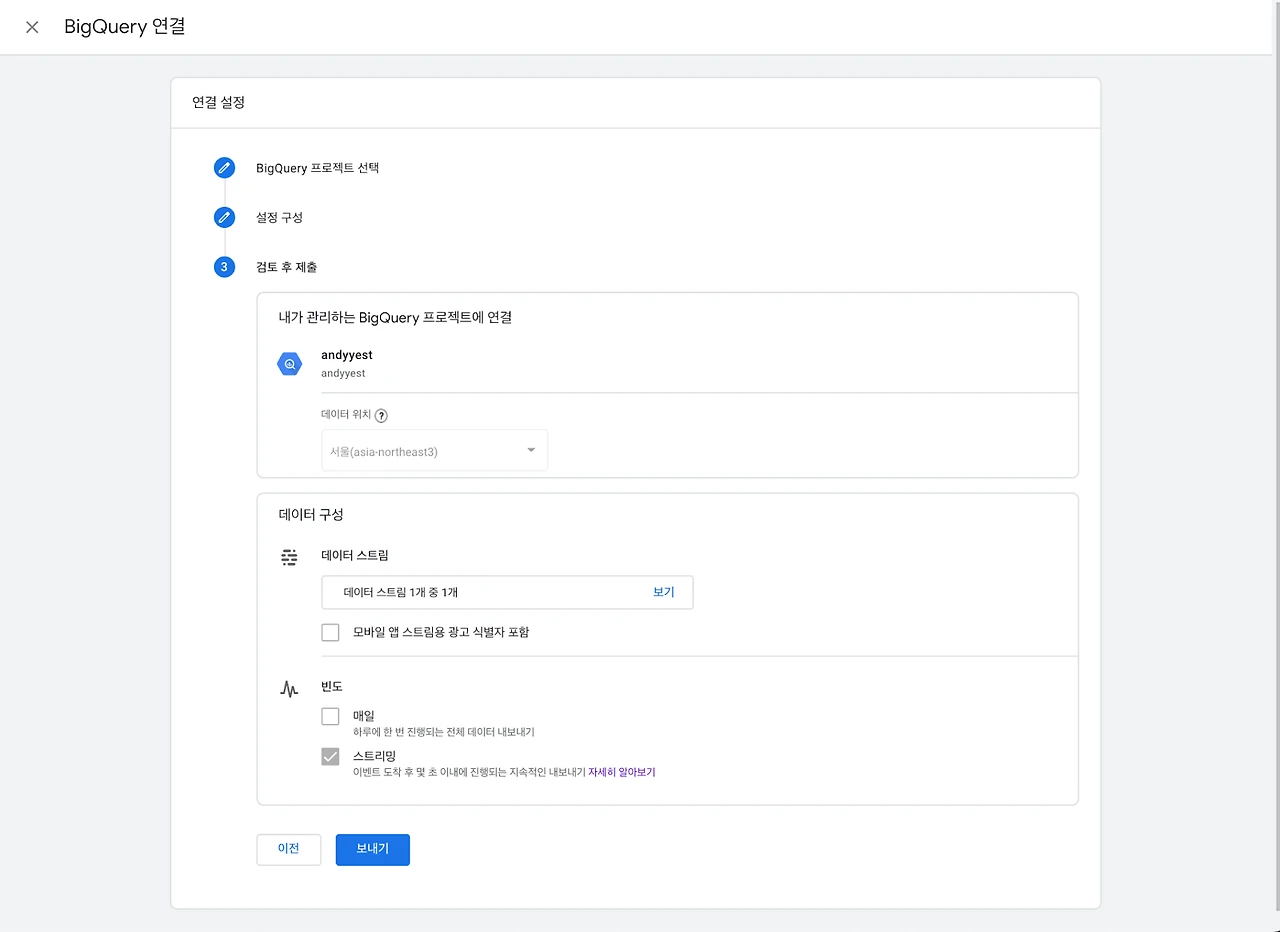1280x932 pixels.
Task: Check the 매일 export frequency box
Action: click(x=330, y=716)
